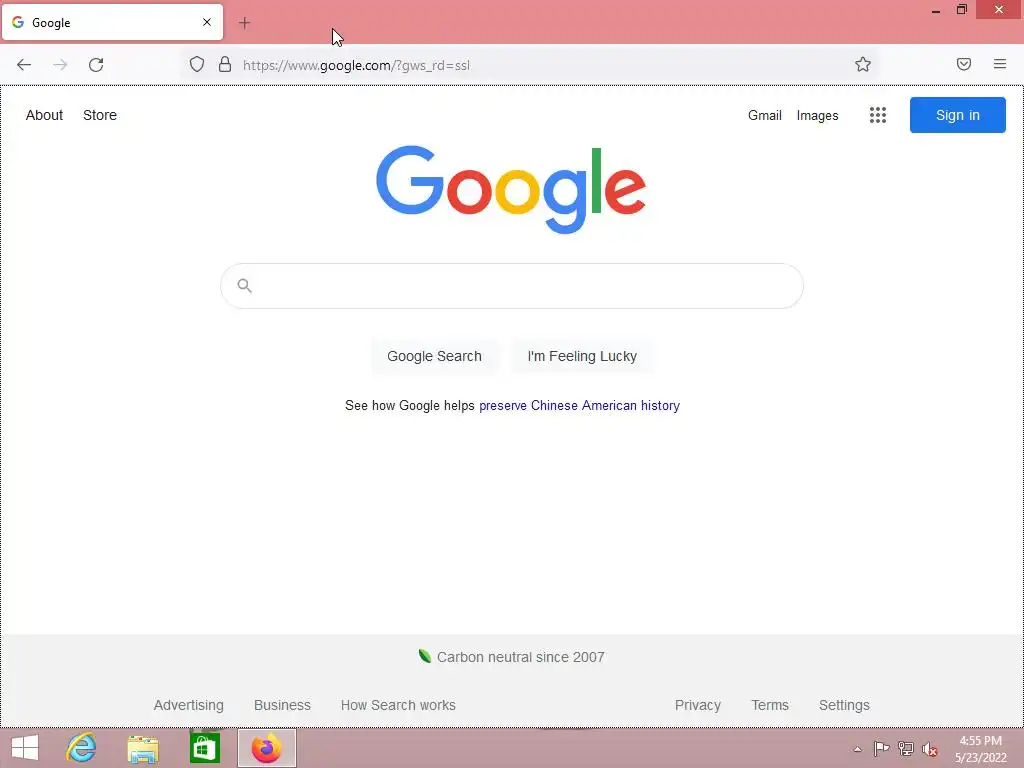Open the Business footer link
1024x768 pixels.
(x=282, y=705)
